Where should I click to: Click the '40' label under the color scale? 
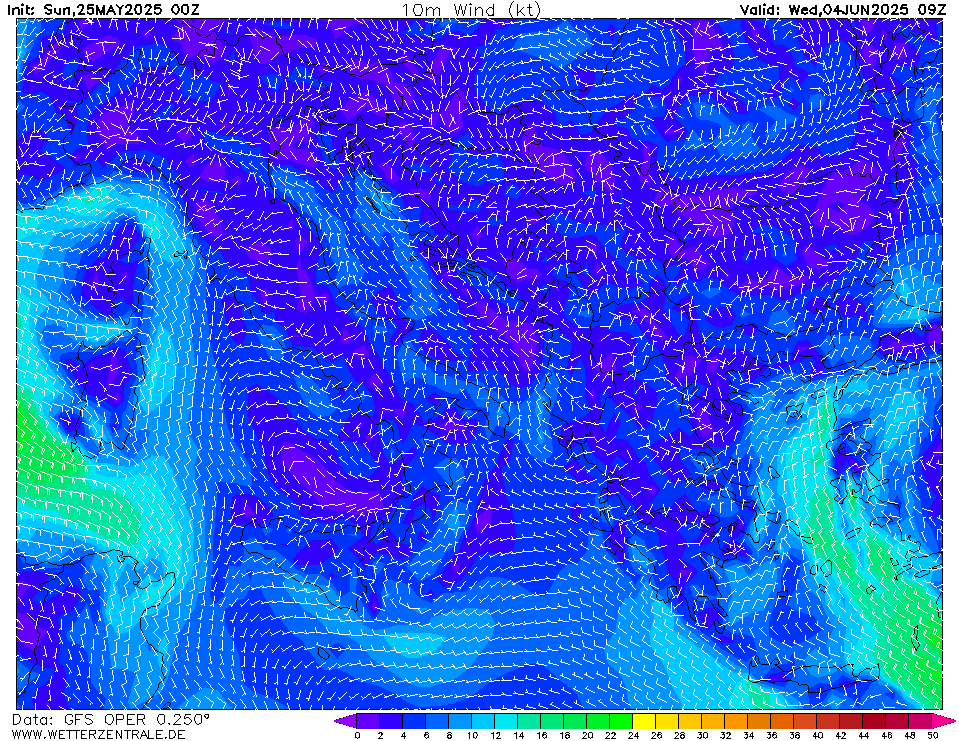click(x=817, y=735)
